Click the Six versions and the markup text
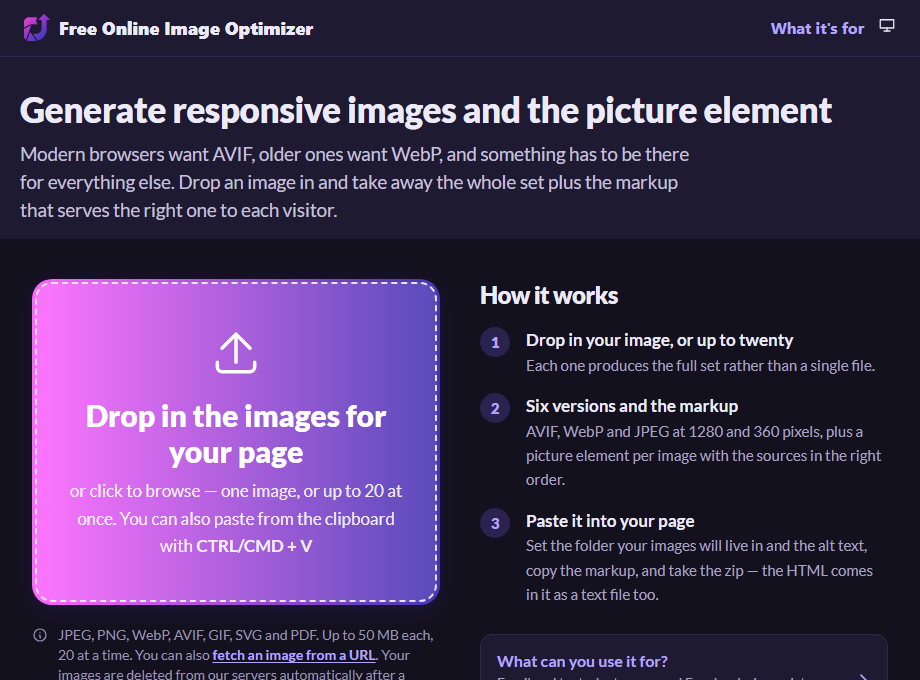The height and width of the screenshot is (680, 920). (x=631, y=406)
